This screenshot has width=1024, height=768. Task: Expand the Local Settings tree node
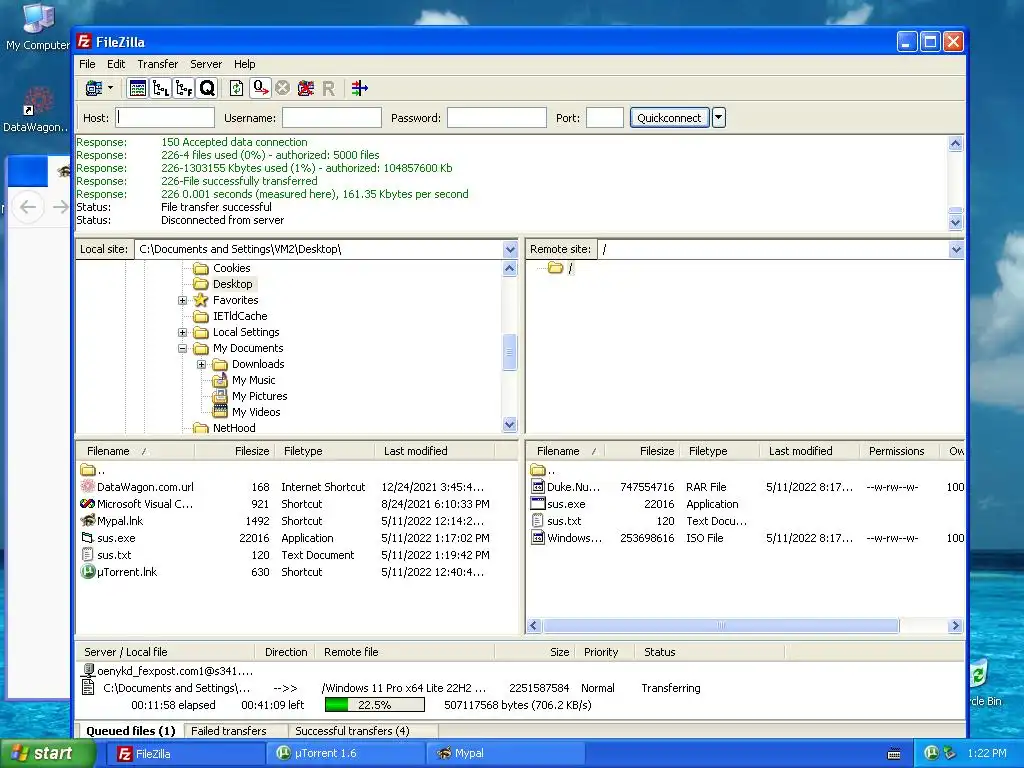click(x=182, y=332)
